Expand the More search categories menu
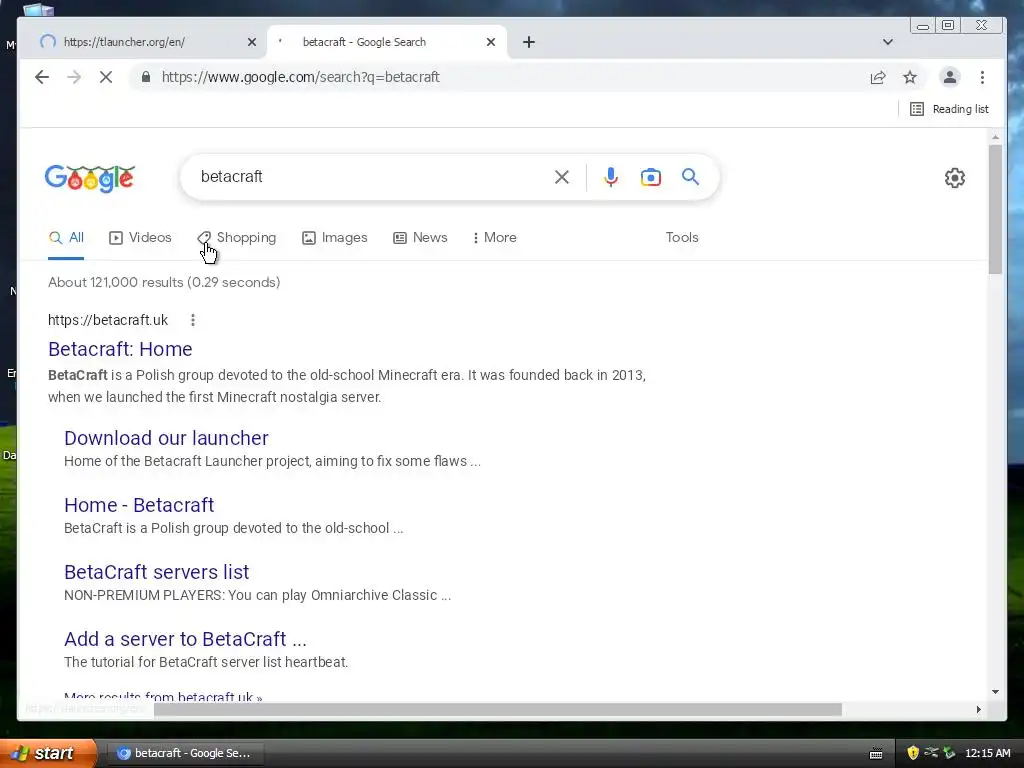1024x768 pixels. click(x=494, y=238)
